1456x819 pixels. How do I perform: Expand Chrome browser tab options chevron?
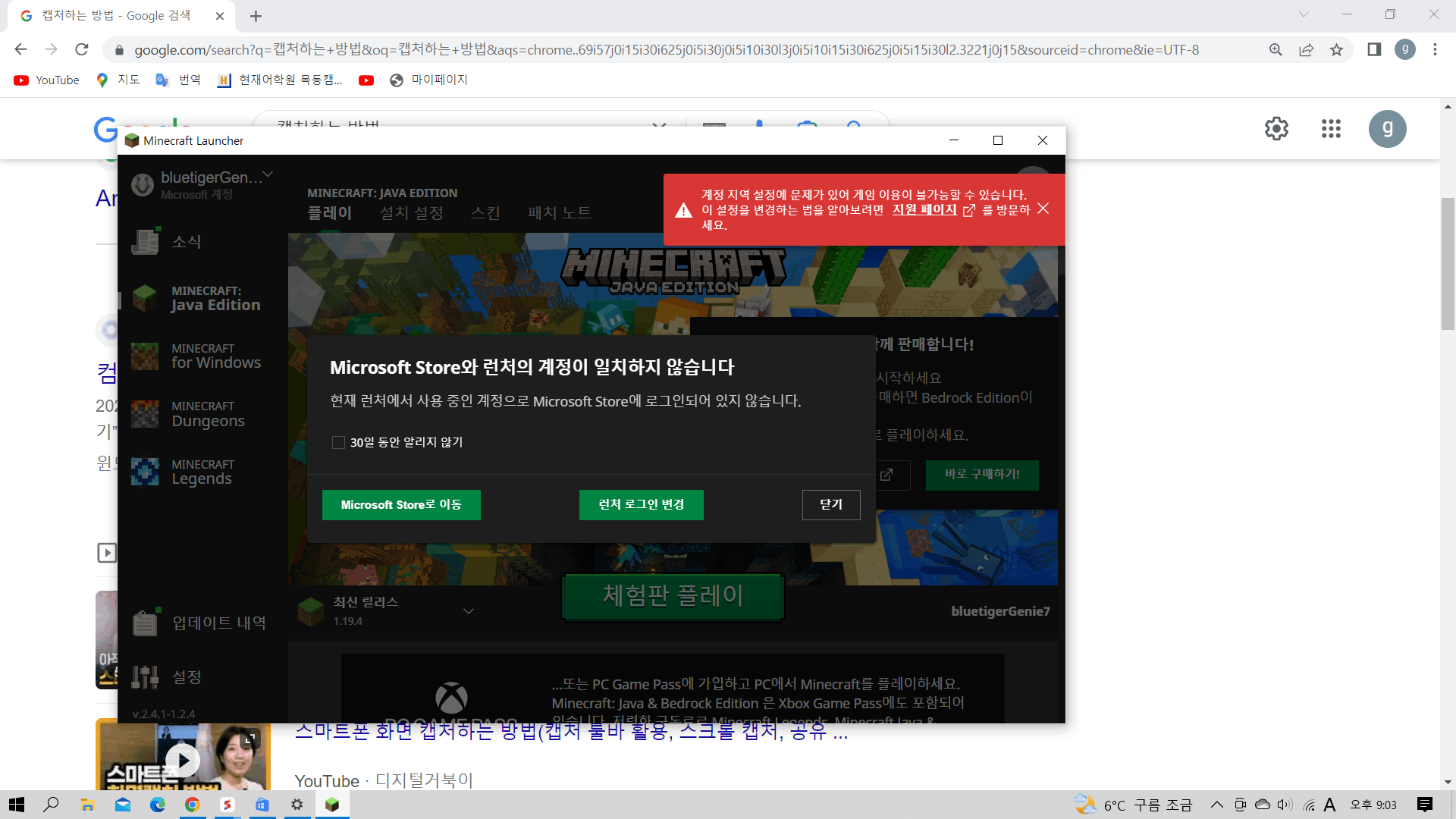coord(1303,14)
